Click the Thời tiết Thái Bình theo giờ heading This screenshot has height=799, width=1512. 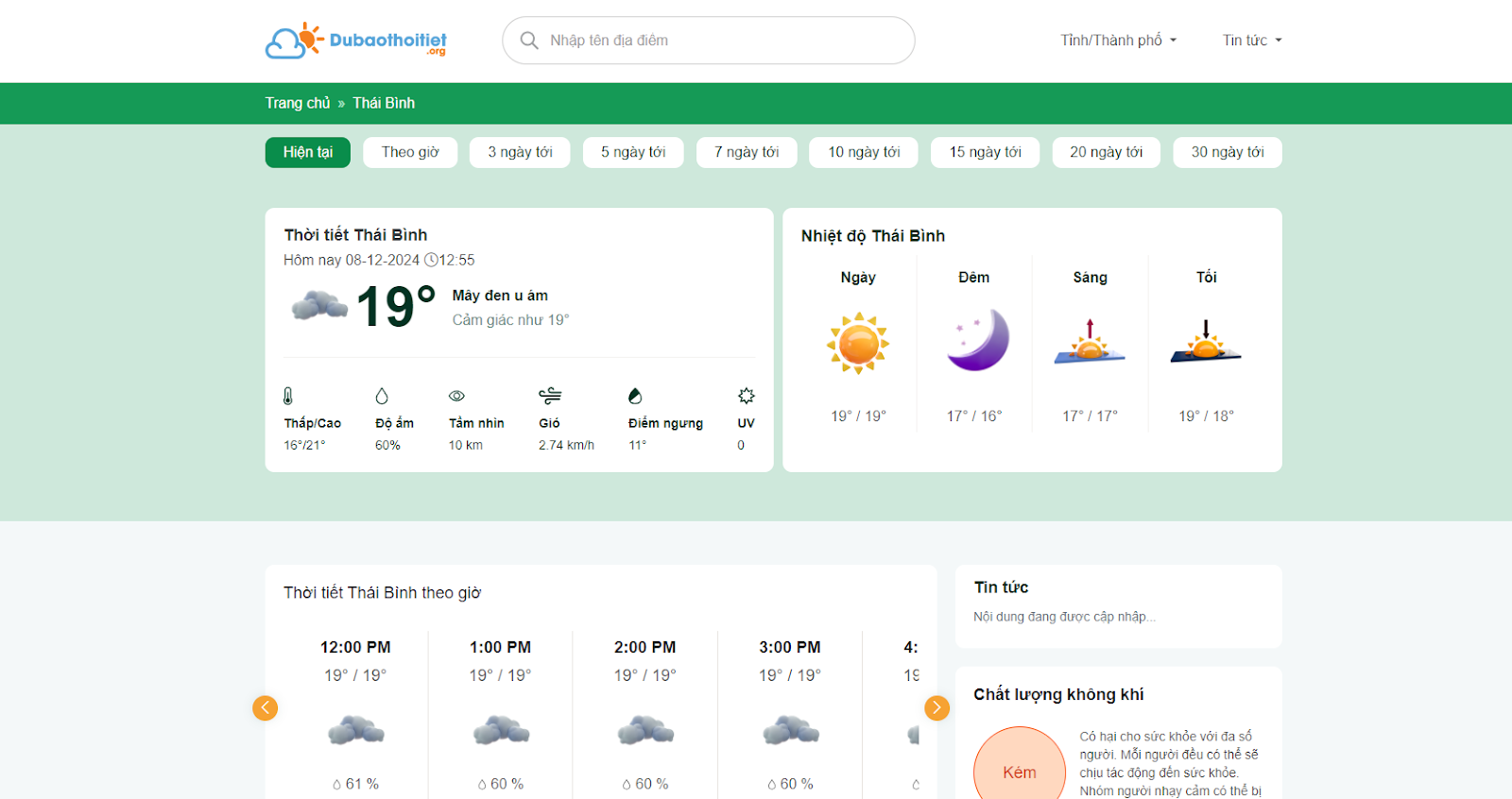pyautogui.click(x=382, y=592)
